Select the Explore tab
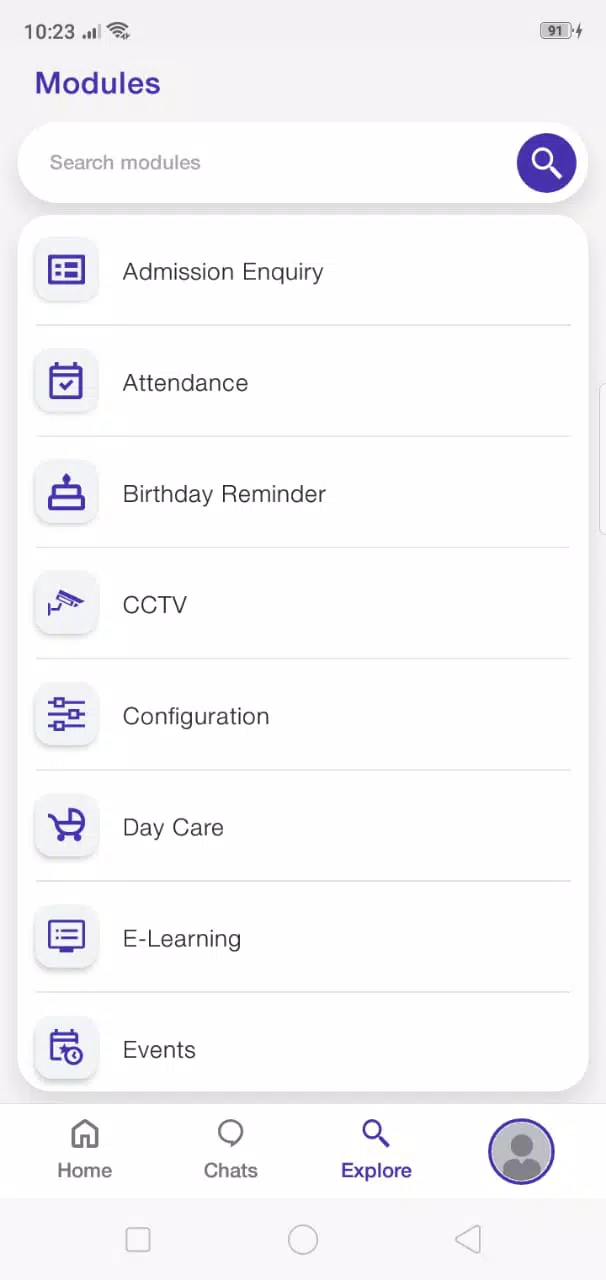Screen dimensions: 606x1280 point(376,1150)
